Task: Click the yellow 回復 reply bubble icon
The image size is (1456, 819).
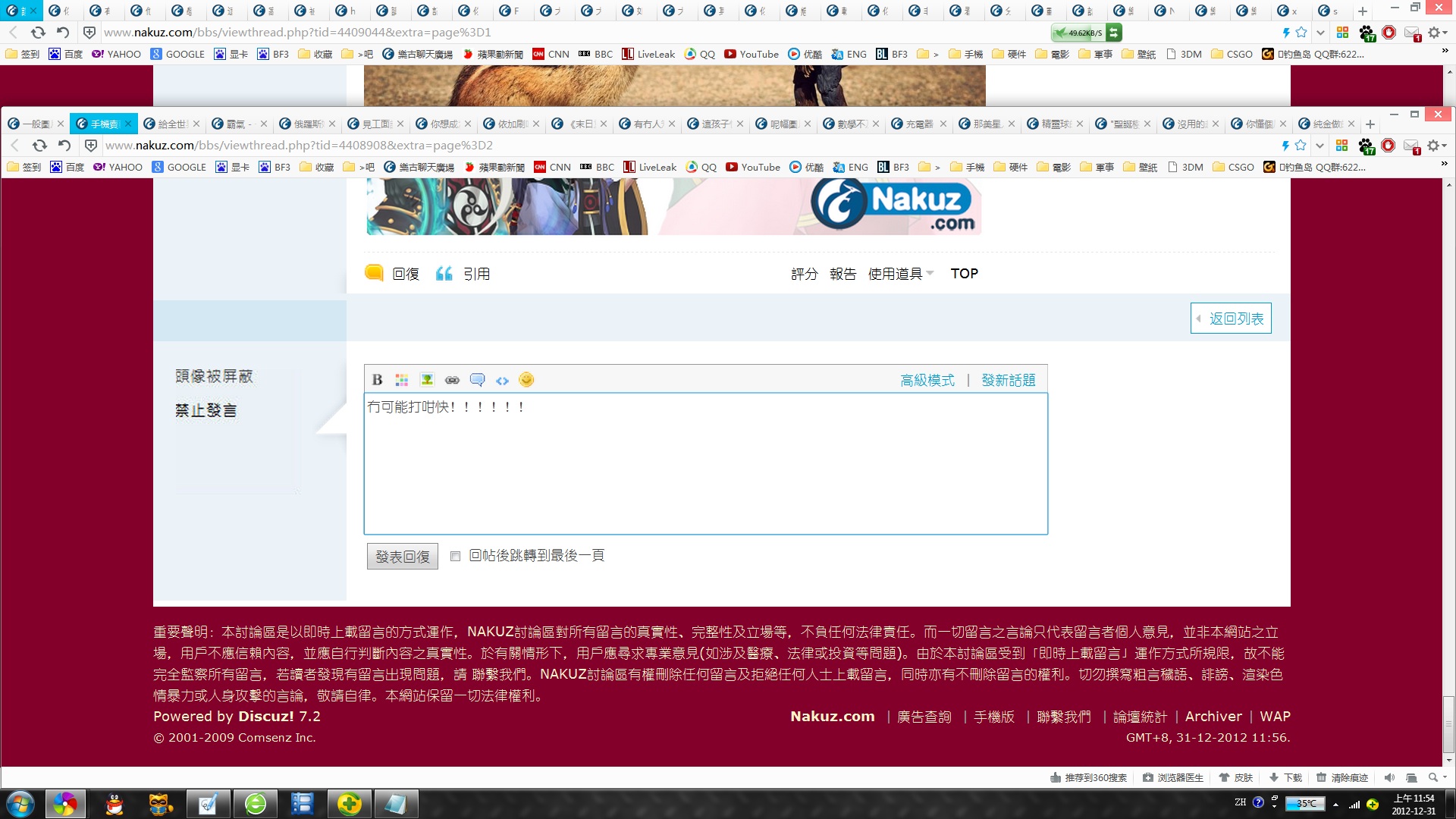Action: tap(374, 273)
